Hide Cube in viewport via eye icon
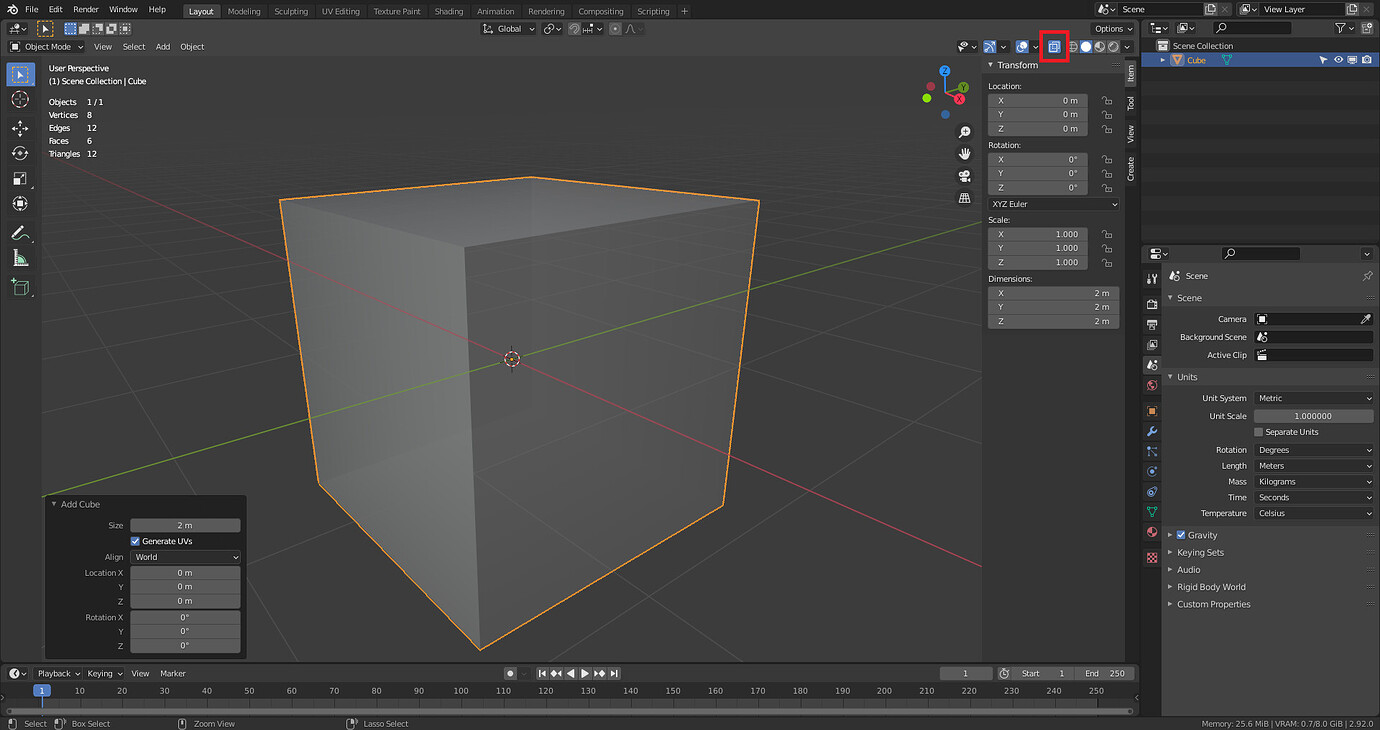 pos(1338,60)
